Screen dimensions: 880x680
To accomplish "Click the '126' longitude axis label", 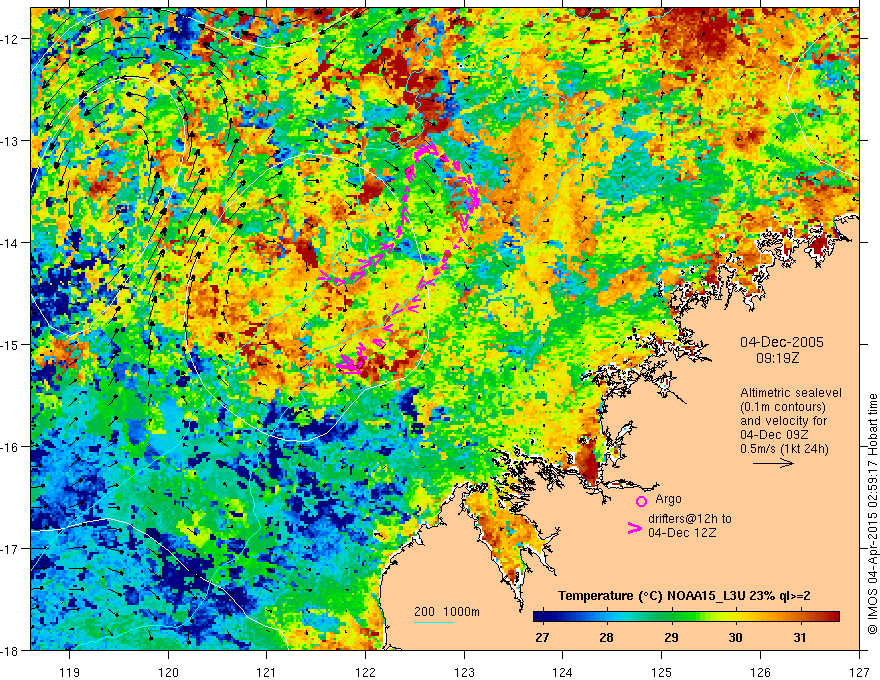I will point(760,672).
